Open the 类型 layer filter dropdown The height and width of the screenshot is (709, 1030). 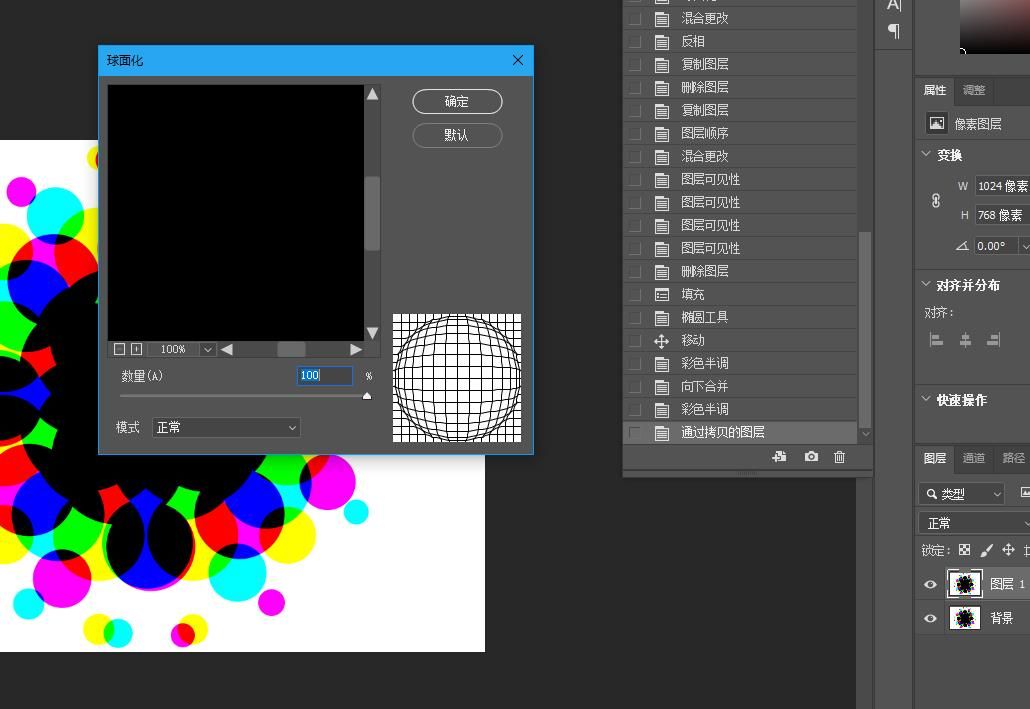961,493
